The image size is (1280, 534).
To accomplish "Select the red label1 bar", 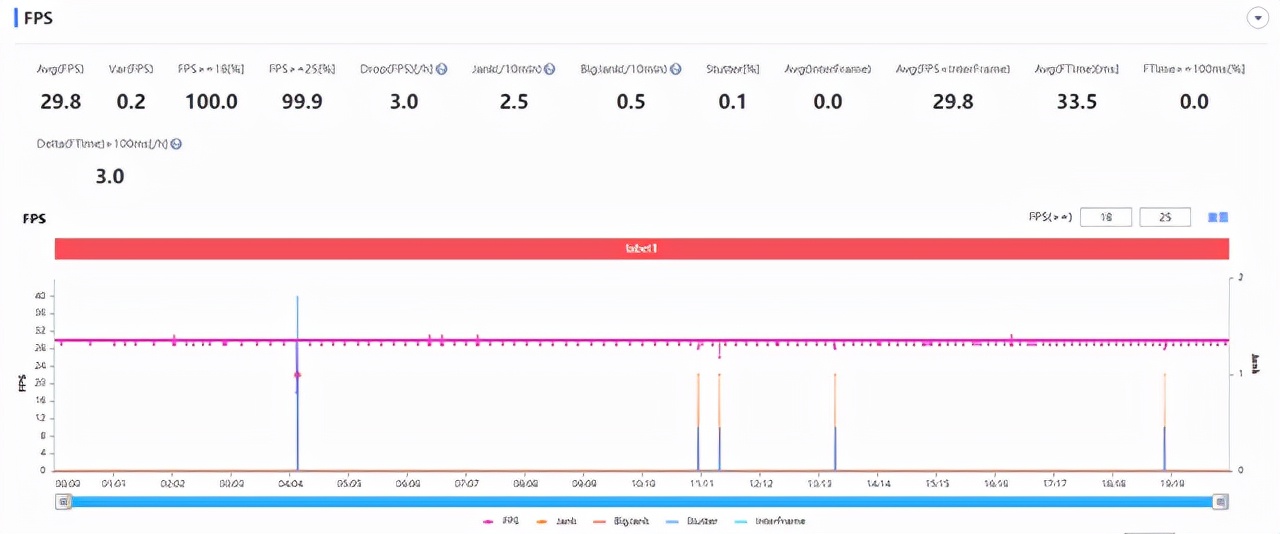I will click(641, 249).
